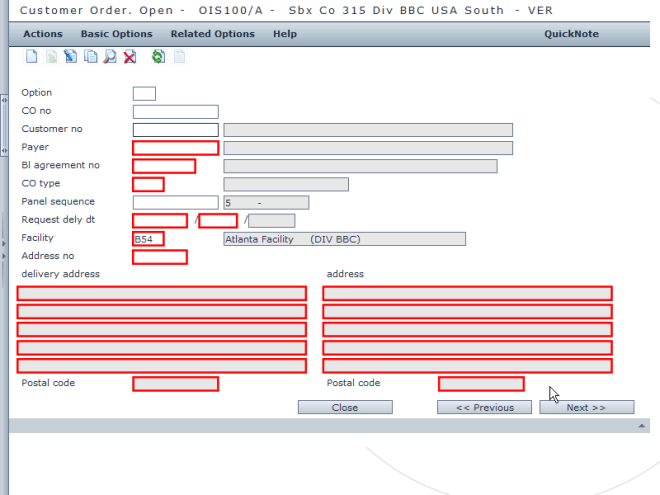This screenshot has height=495, width=660.
Task: Click the red X Delete icon
Action: point(130,58)
